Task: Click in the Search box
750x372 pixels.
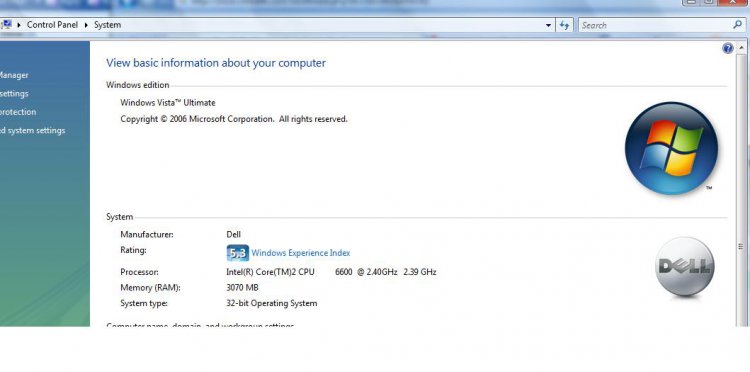Action: tap(655, 25)
